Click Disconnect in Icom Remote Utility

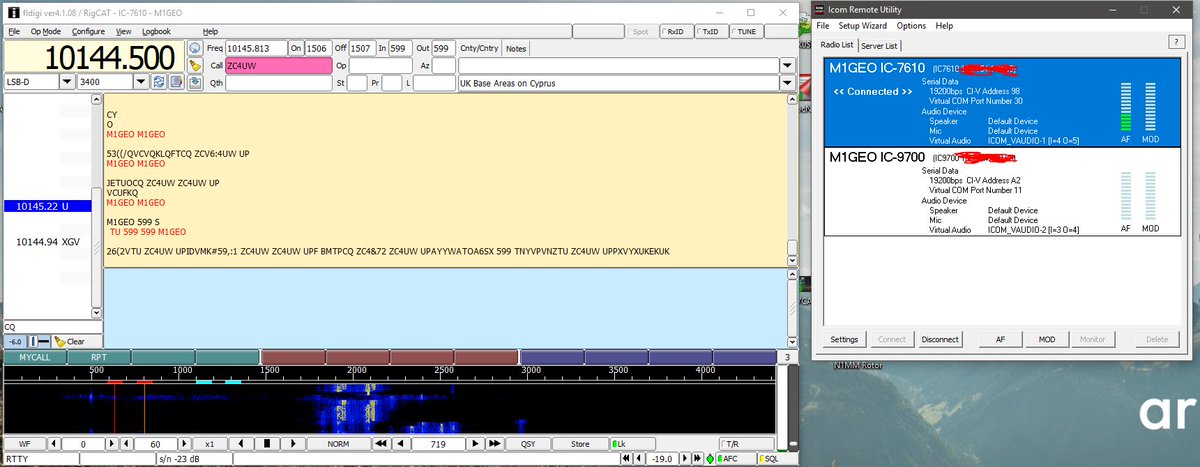click(940, 339)
